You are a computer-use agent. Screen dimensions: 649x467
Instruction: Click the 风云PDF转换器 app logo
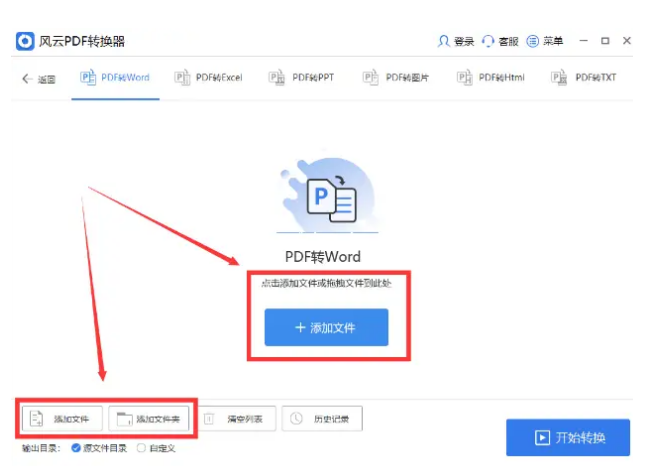25,41
